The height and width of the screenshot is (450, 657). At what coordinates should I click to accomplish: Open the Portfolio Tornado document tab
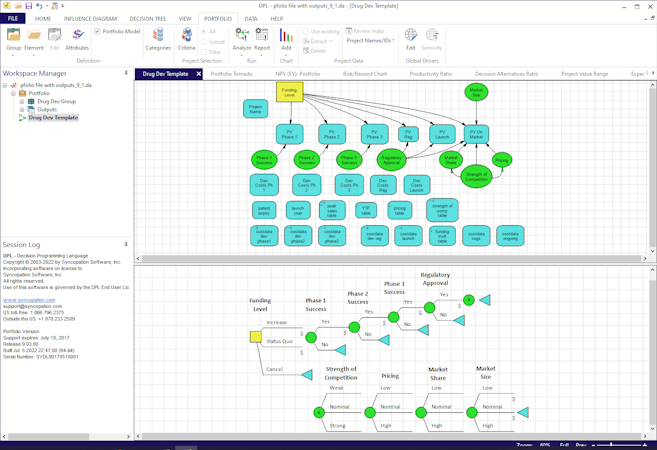click(232, 74)
